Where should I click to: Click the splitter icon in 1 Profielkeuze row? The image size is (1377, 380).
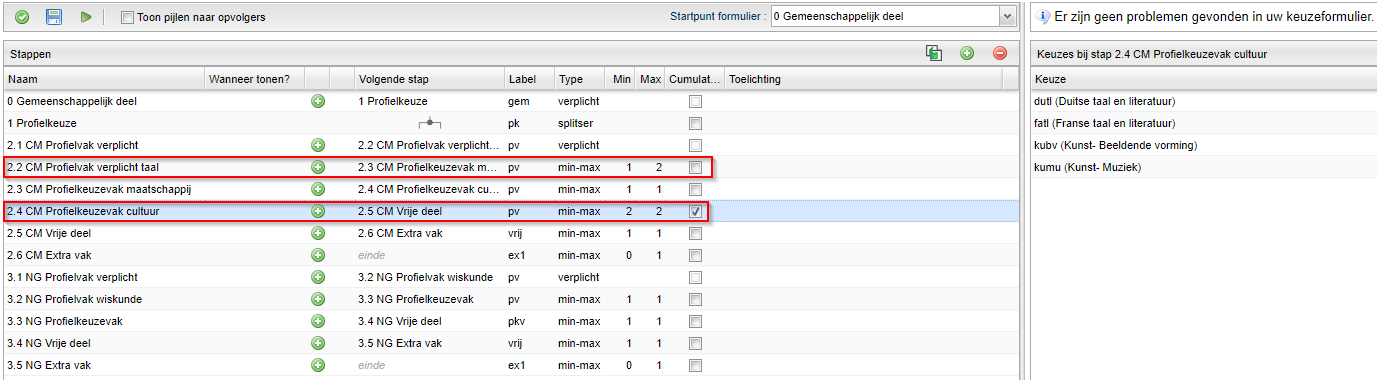pyautogui.click(x=429, y=123)
